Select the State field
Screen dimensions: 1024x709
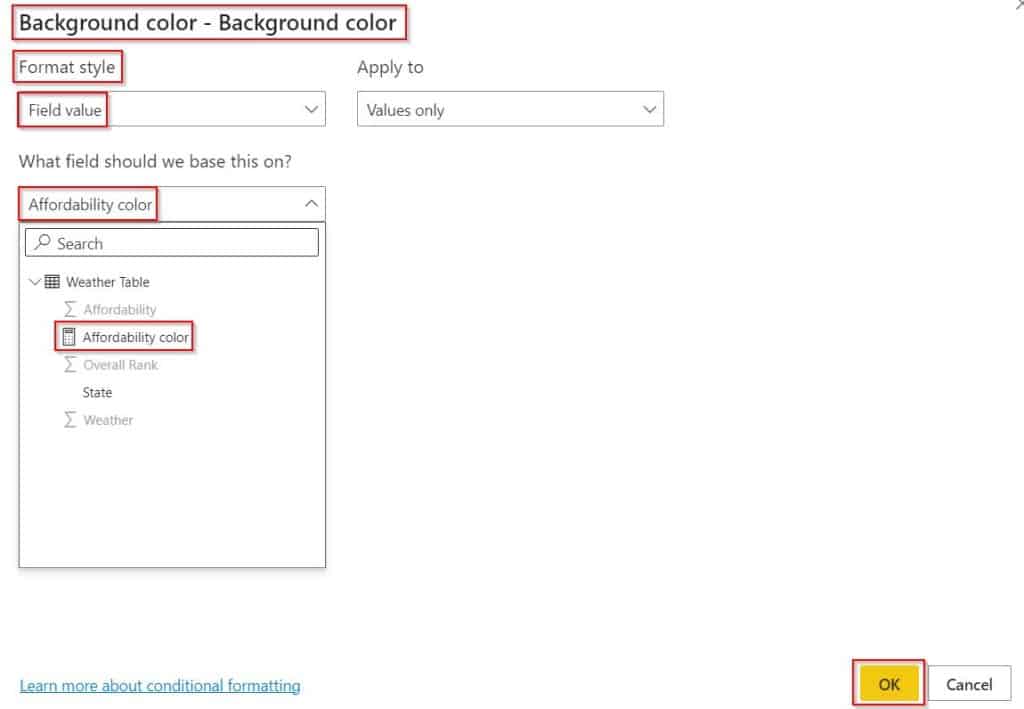97,392
